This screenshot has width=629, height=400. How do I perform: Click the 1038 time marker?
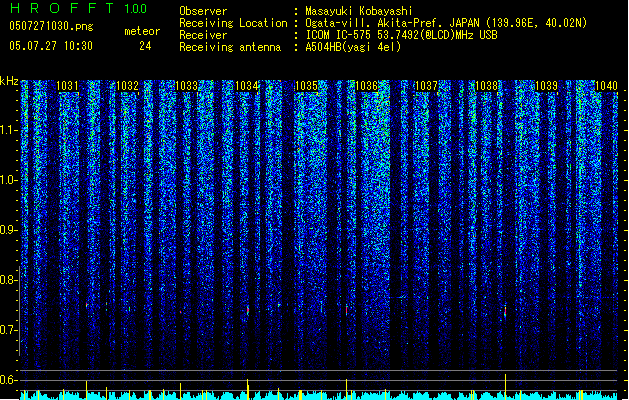point(486,86)
